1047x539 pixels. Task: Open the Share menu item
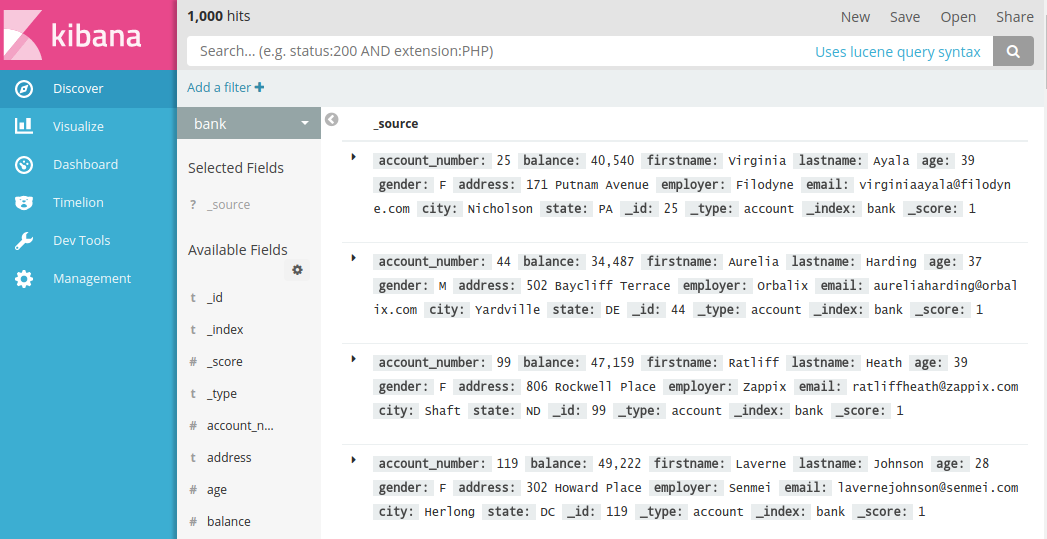pyautogui.click(x=1014, y=17)
